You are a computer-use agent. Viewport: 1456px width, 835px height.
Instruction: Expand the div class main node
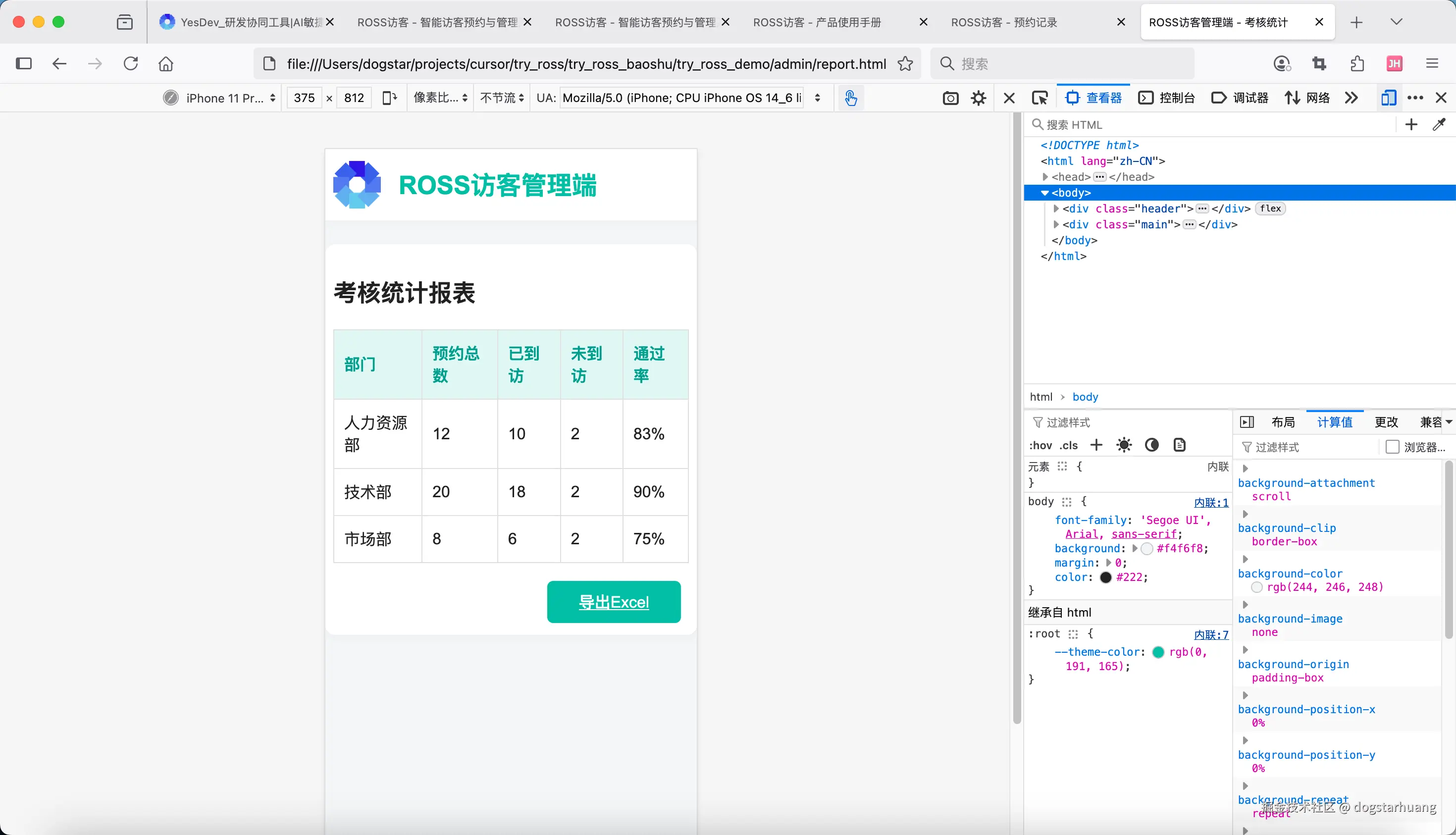(1056, 225)
